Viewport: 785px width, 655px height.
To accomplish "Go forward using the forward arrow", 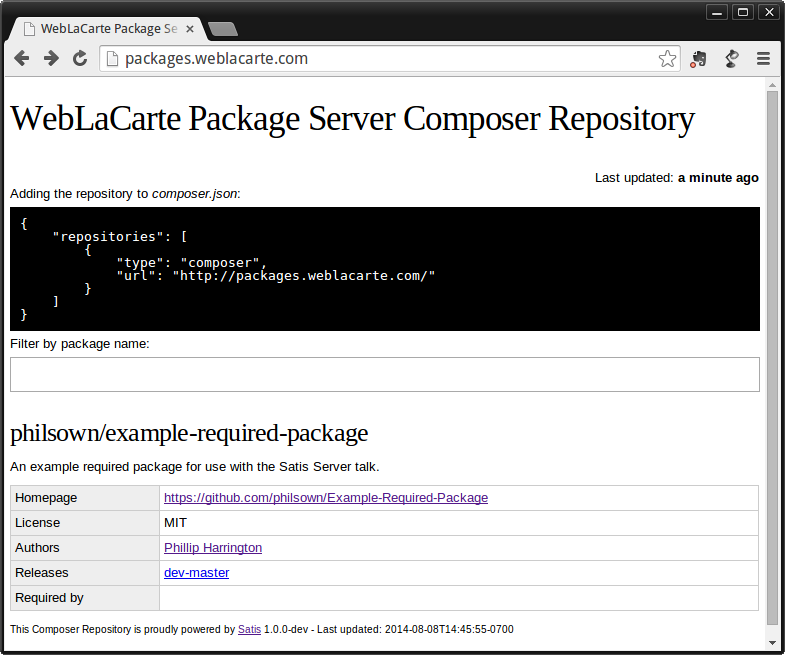I will 51,59.
